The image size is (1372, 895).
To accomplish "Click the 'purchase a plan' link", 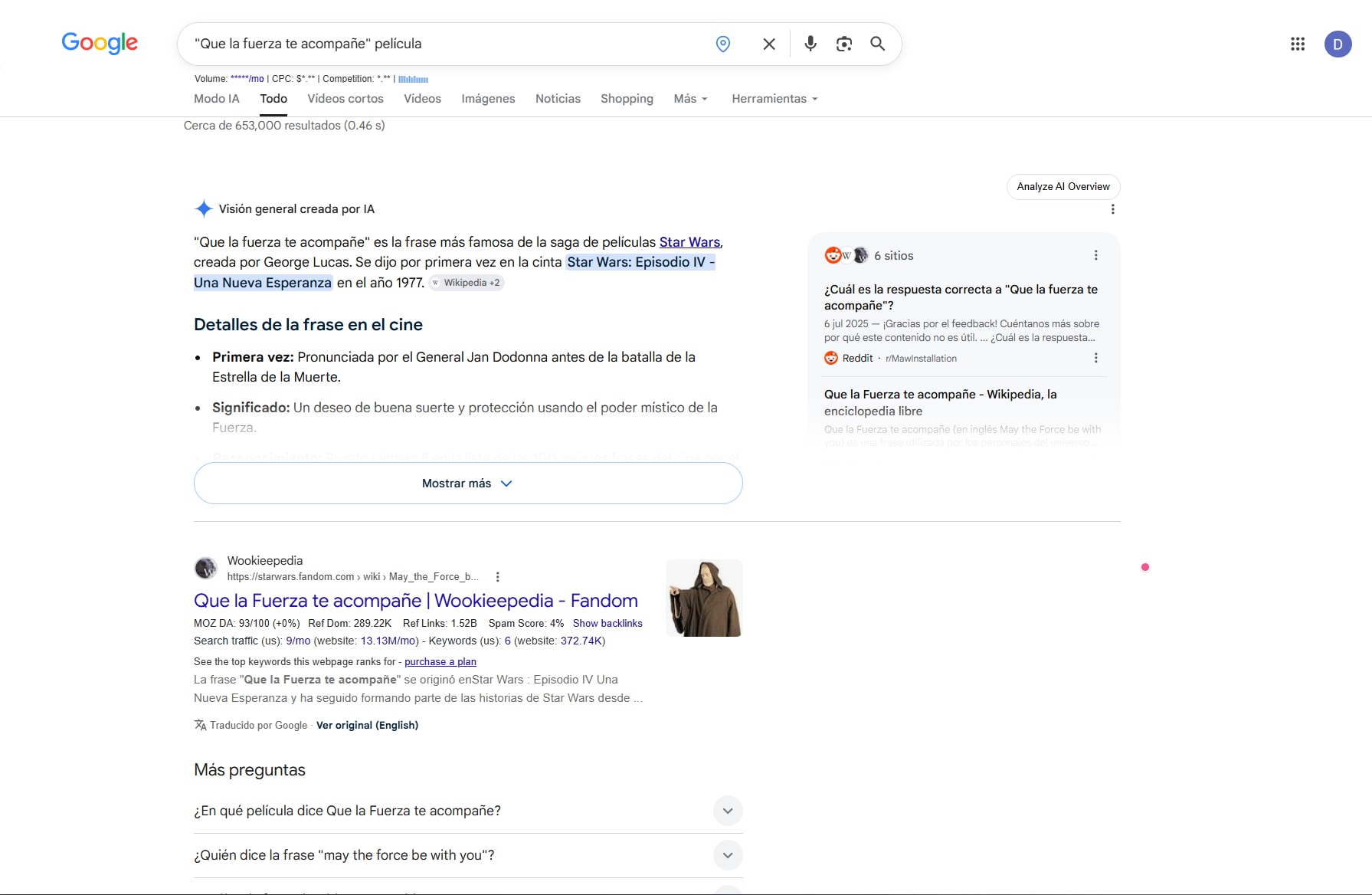I will tap(440, 662).
